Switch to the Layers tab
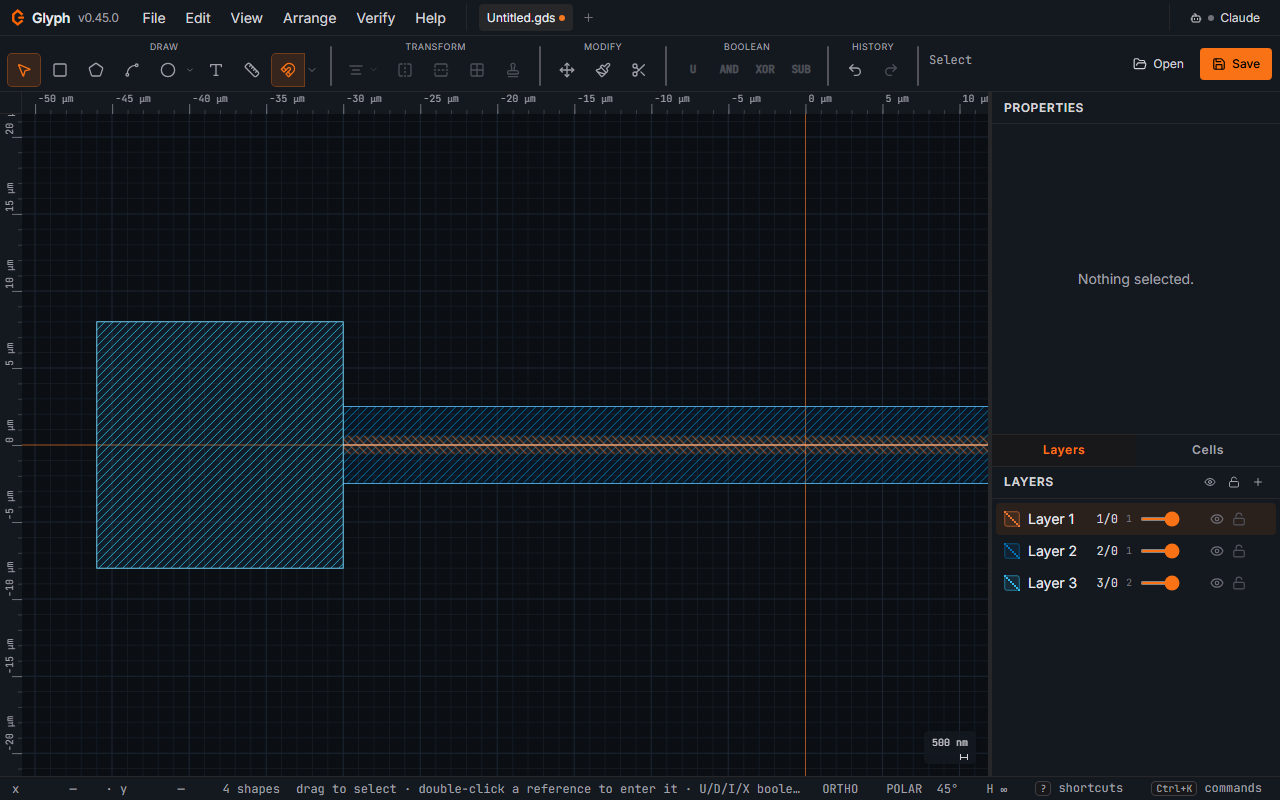Screen dimensions: 1280x800 pos(1064,450)
